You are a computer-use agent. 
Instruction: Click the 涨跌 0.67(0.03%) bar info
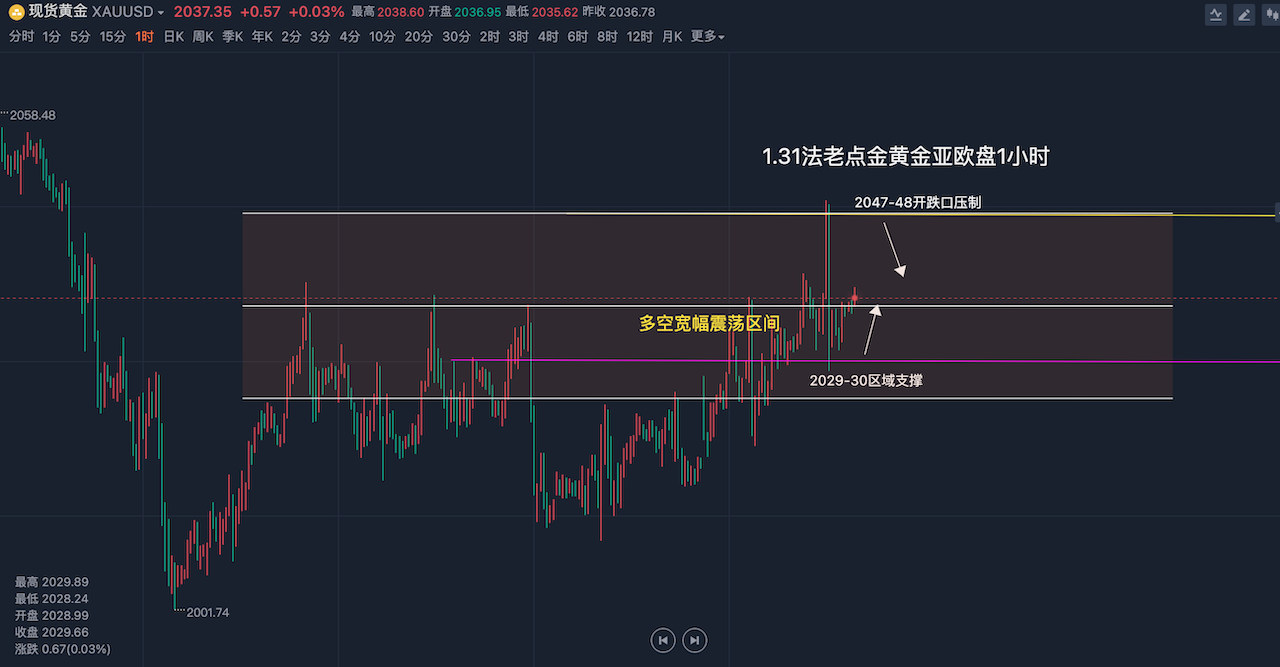coord(63,649)
